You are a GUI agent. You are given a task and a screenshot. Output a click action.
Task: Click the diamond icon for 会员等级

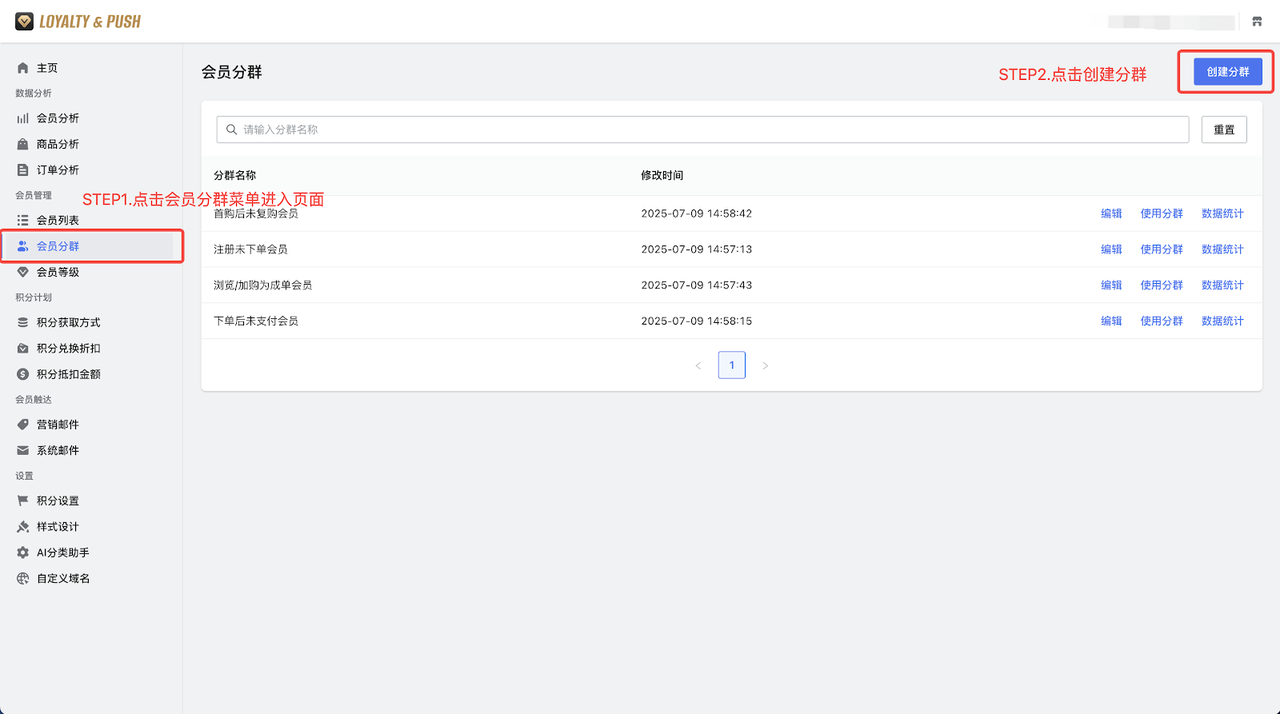pyautogui.click(x=23, y=272)
